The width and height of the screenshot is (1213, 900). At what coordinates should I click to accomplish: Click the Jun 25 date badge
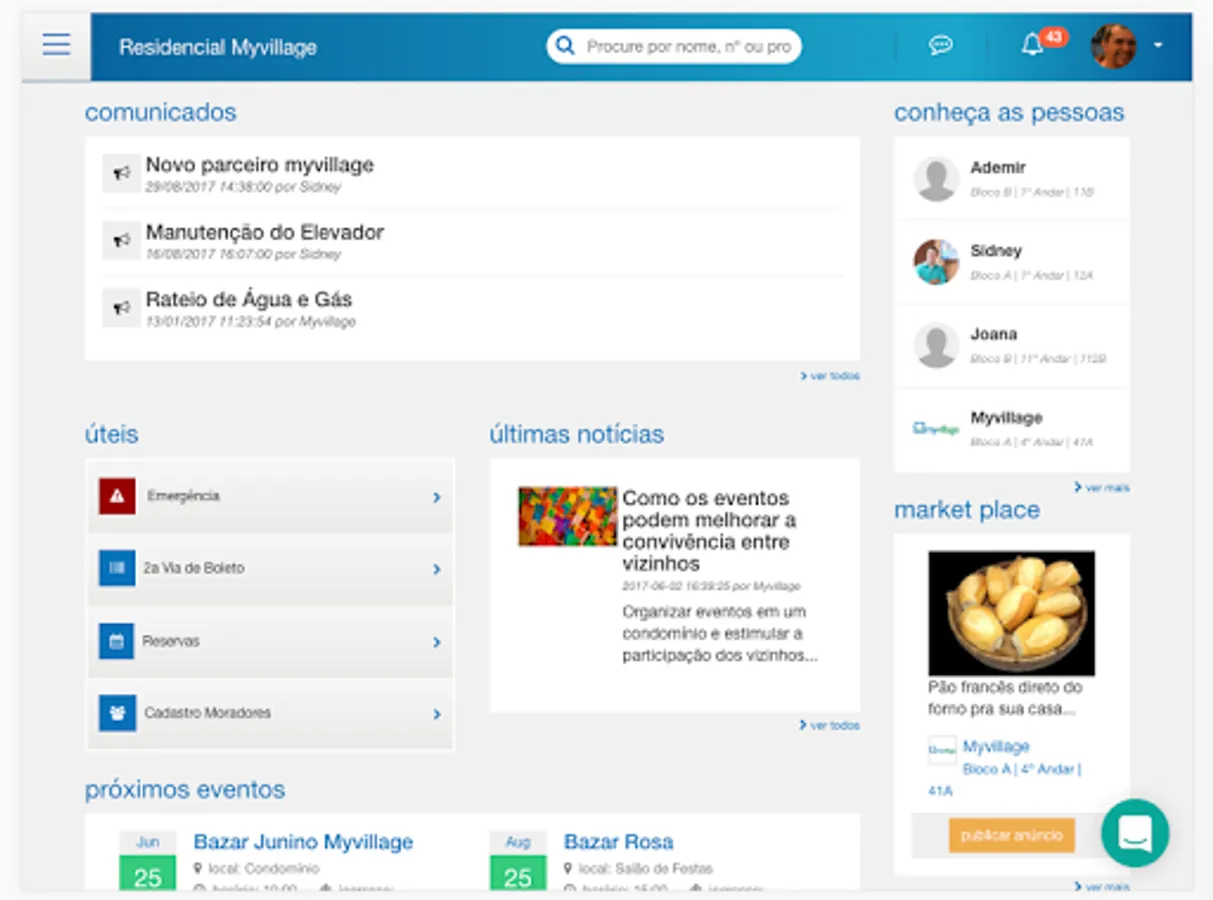147,860
